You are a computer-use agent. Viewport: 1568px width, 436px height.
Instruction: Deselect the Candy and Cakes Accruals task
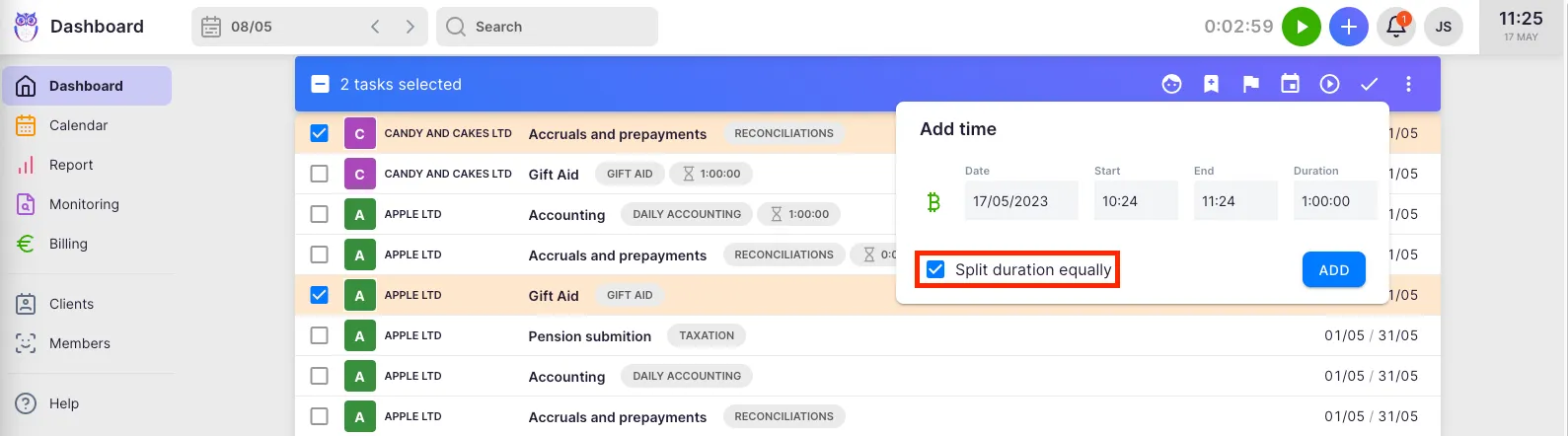(x=319, y=133)
